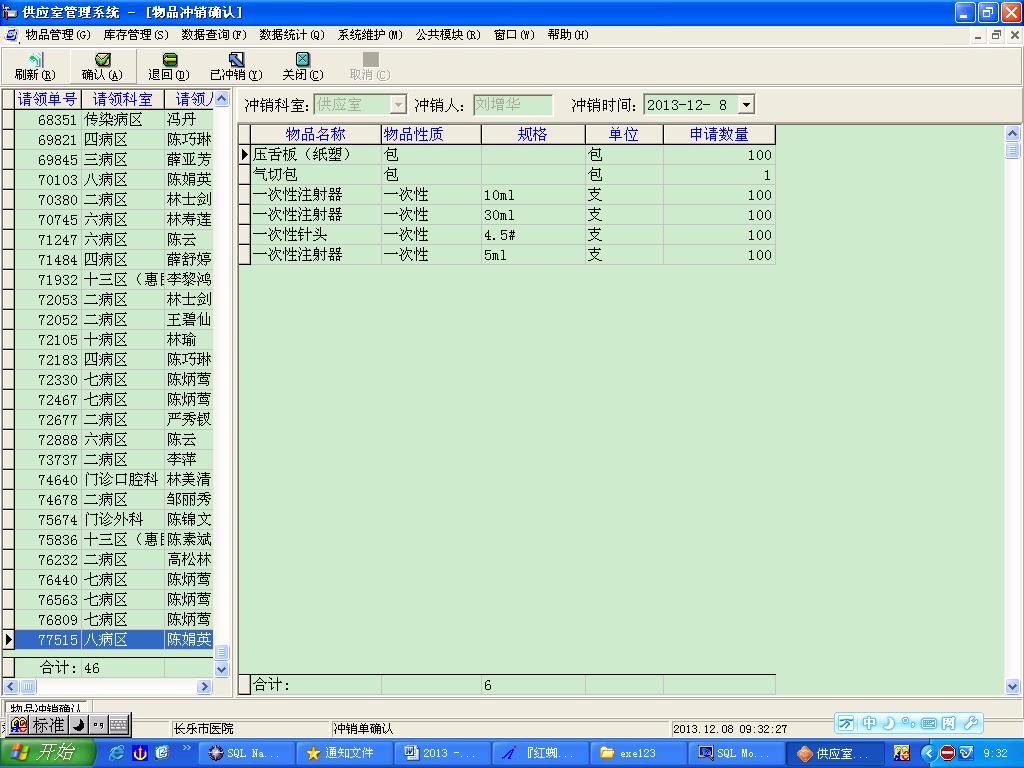
Task: Open the 公共模块 menu
Action: (x=448, y=35)
